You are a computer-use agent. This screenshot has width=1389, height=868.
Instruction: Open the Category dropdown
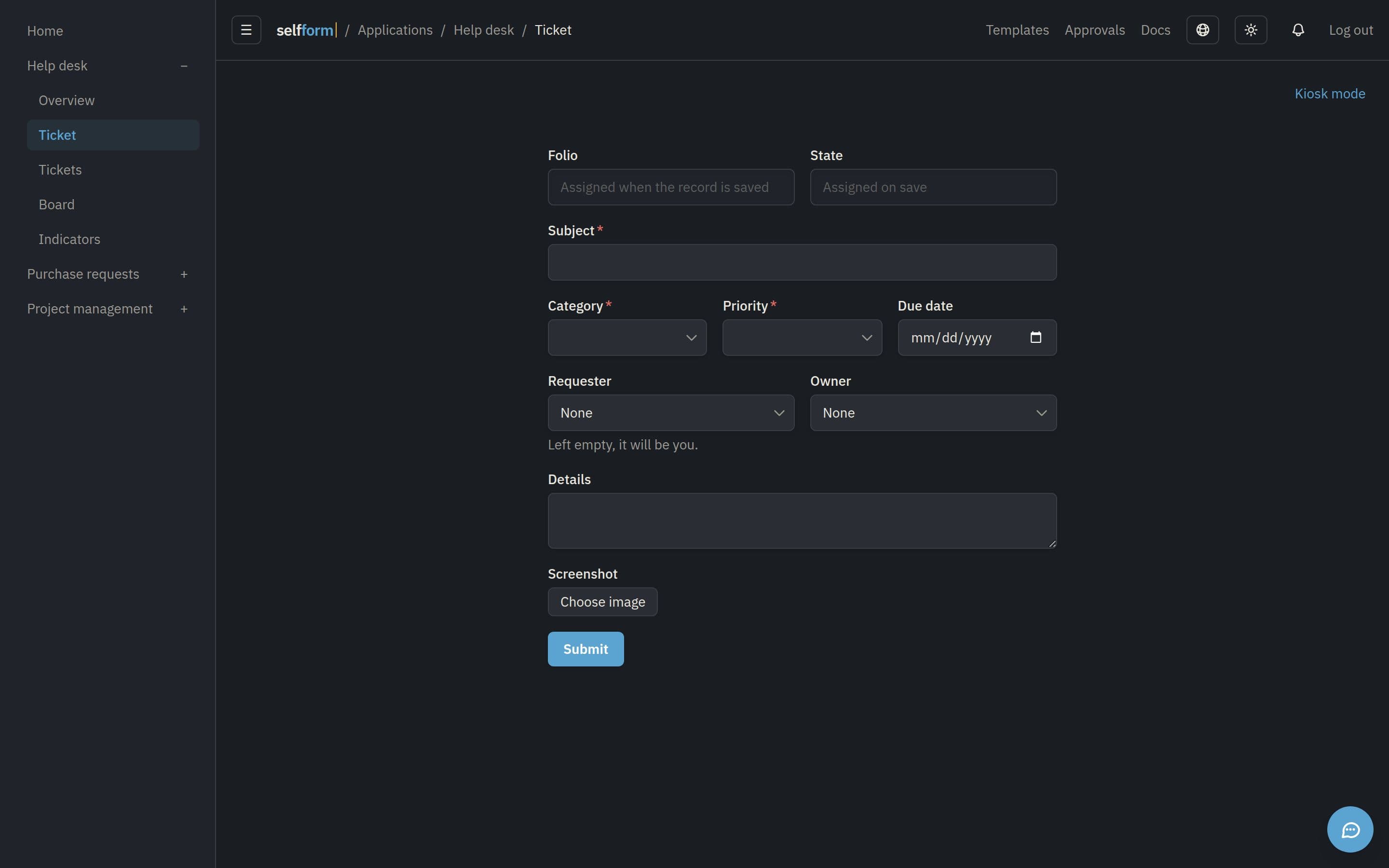pyautogui.click(x=627, y=338)
